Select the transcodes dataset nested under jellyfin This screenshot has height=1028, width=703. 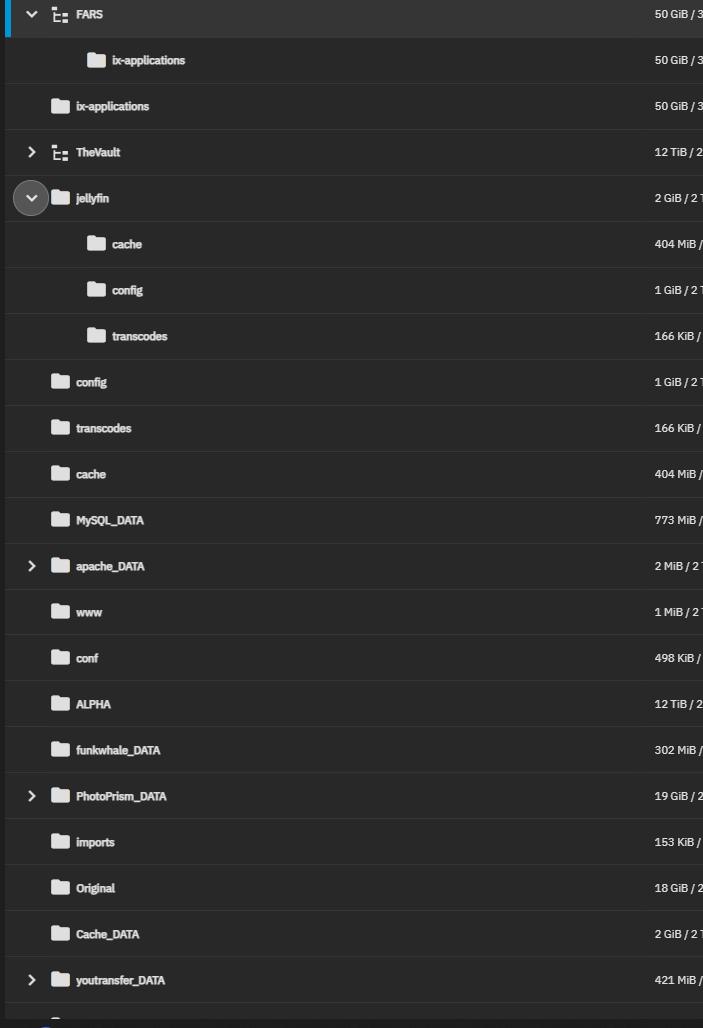coord(354,336)
